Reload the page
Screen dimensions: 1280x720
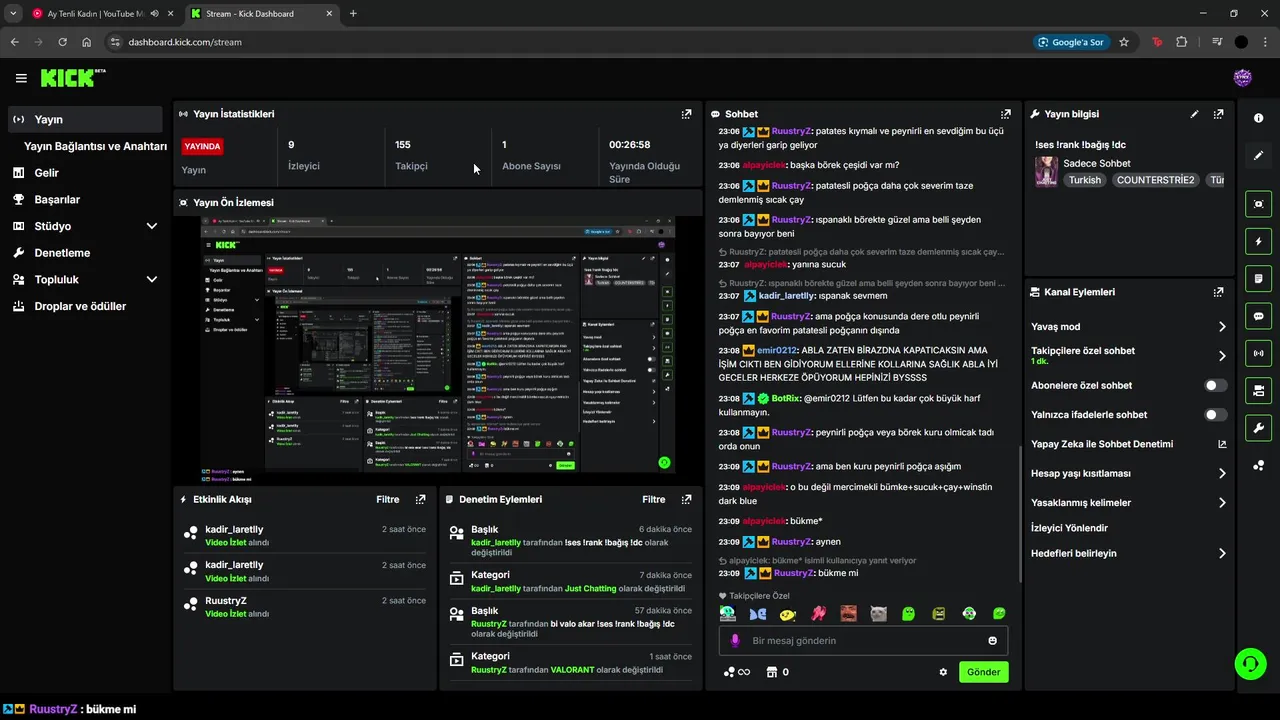(x=62, y=42)
